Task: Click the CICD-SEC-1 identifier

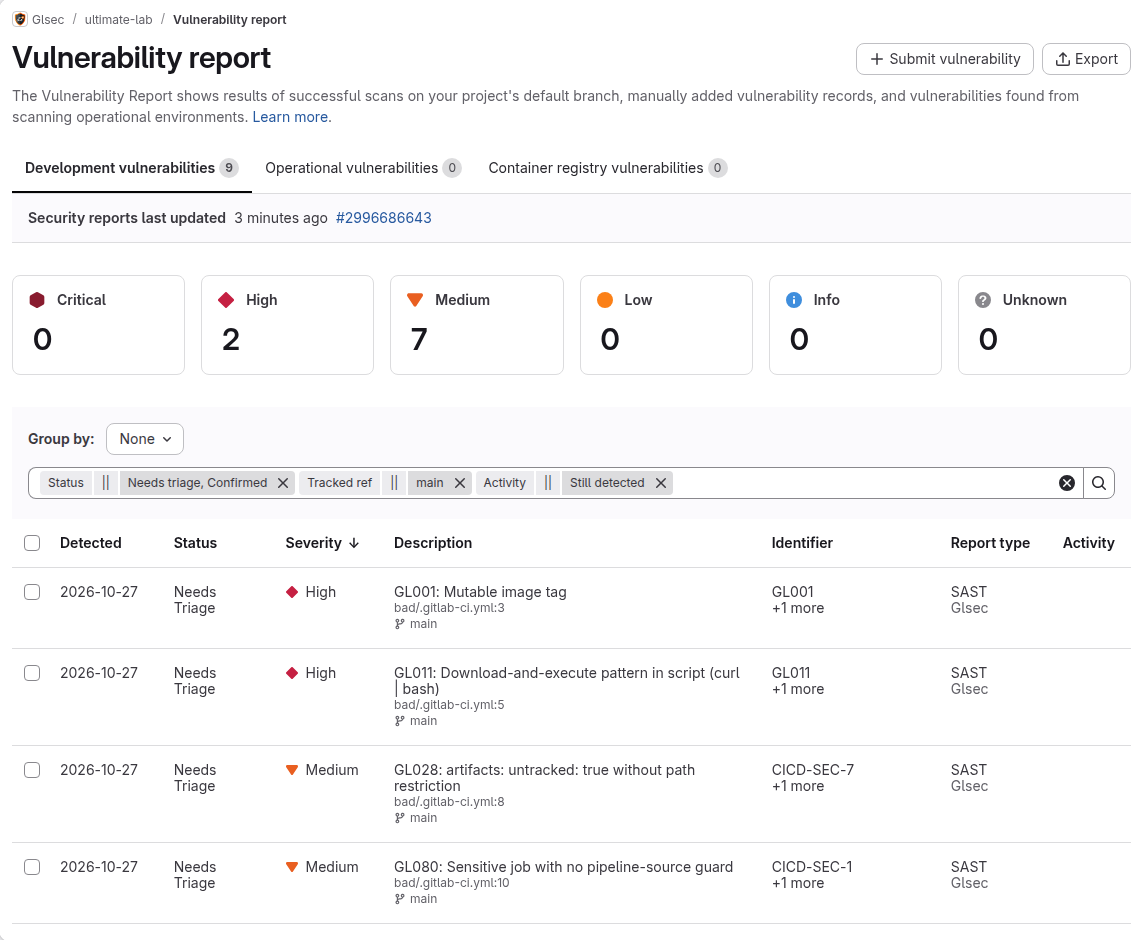Action: tap(812, 866)
